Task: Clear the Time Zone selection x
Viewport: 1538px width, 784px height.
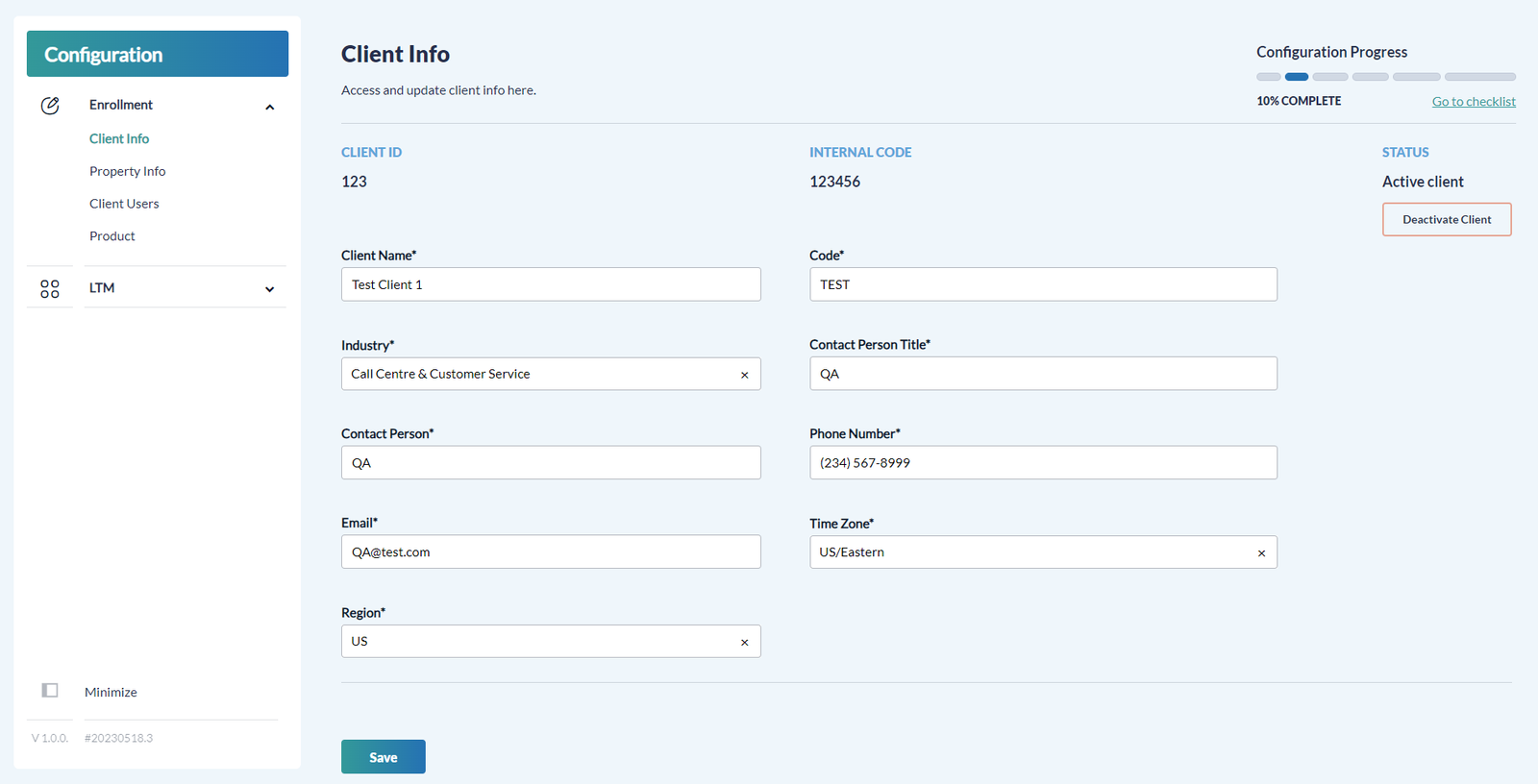Action: (x=1261, y=553)
